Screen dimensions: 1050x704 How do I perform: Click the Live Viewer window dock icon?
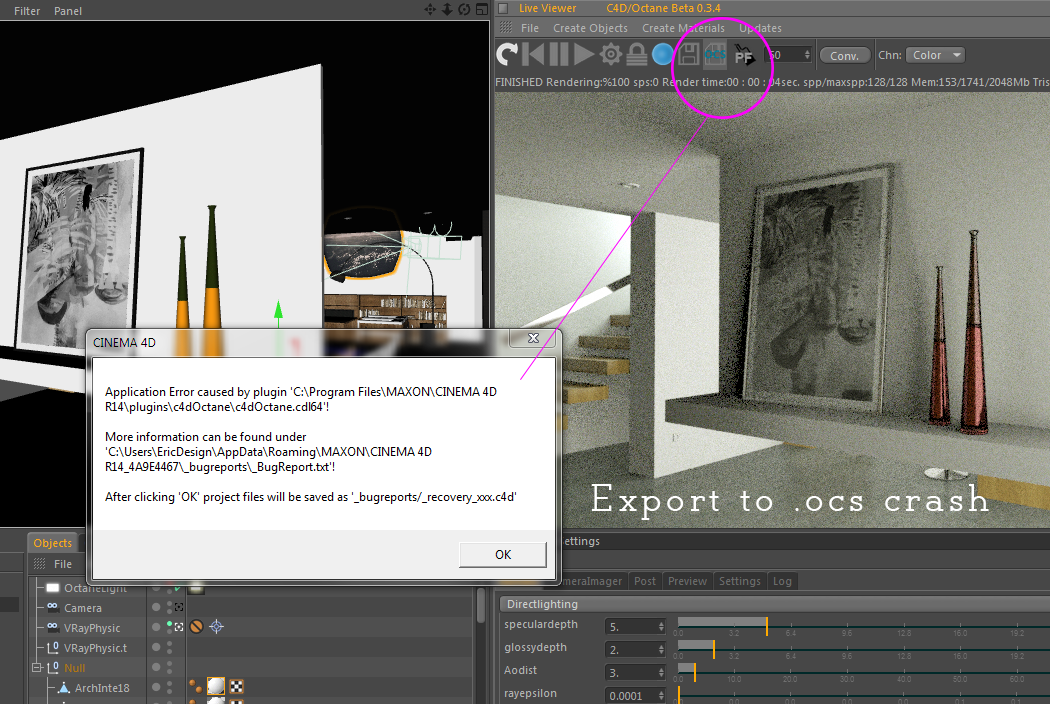(504, 8)
